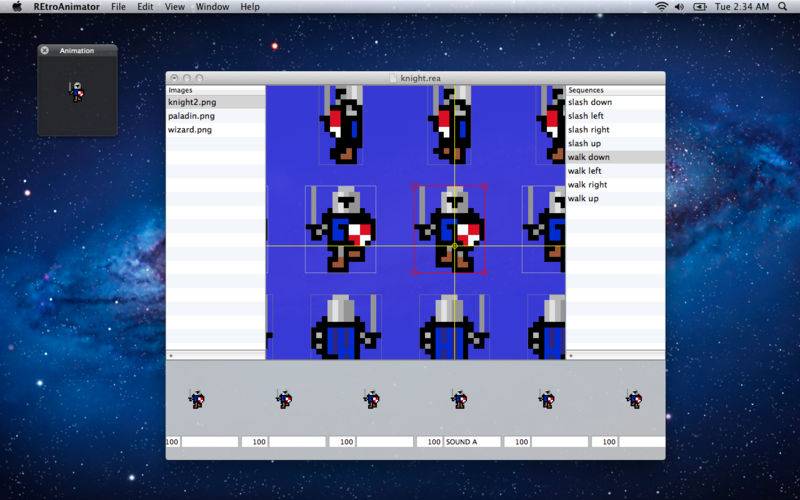Click the document icon beside knight.rea title
The width and height of the screenshot is (800, 500).
pos(392,78)
